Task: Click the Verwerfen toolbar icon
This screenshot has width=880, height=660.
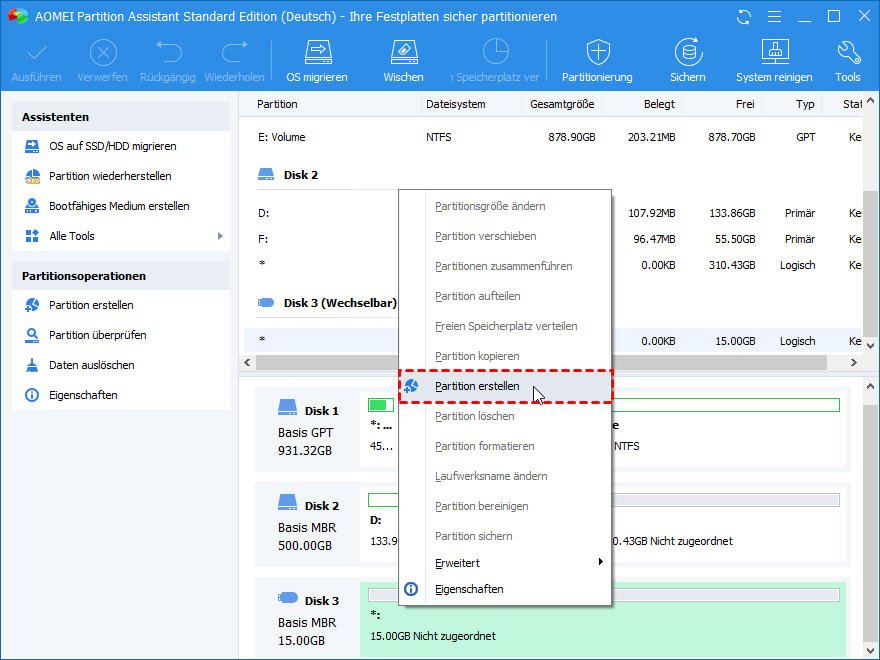Action: click(x=103, y=54)
